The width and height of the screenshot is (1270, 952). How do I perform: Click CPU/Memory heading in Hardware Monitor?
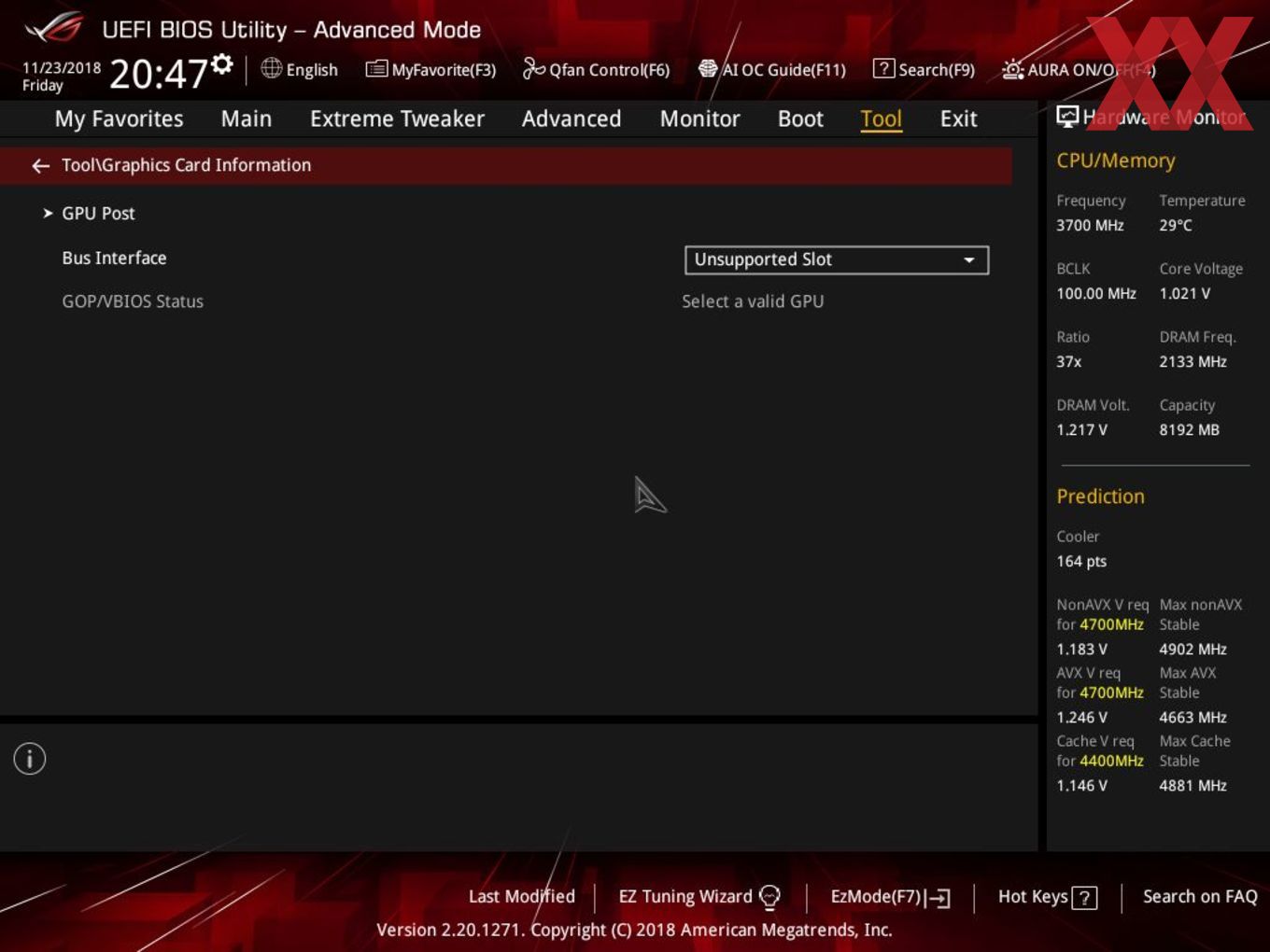[1116, 161]
